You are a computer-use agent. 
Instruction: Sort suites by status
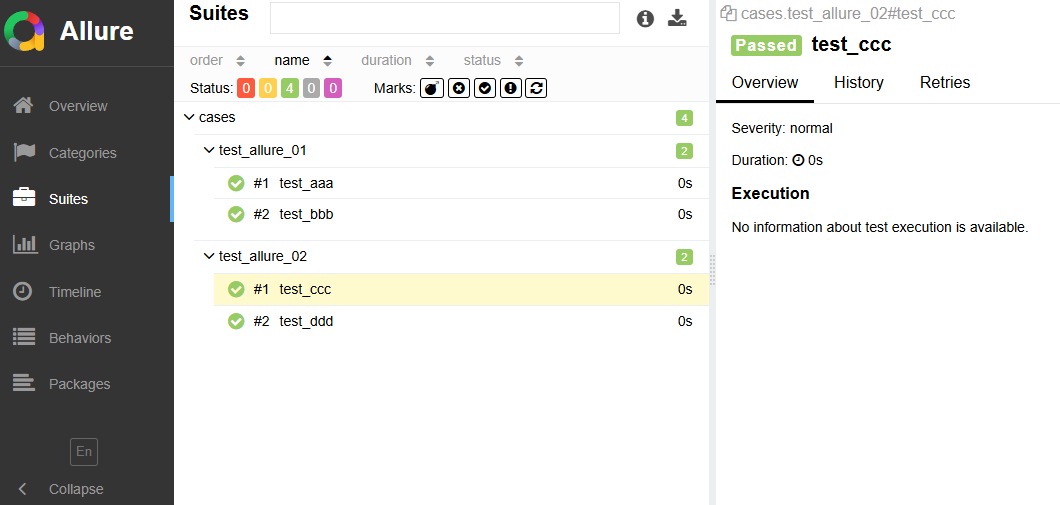[493, 60]
